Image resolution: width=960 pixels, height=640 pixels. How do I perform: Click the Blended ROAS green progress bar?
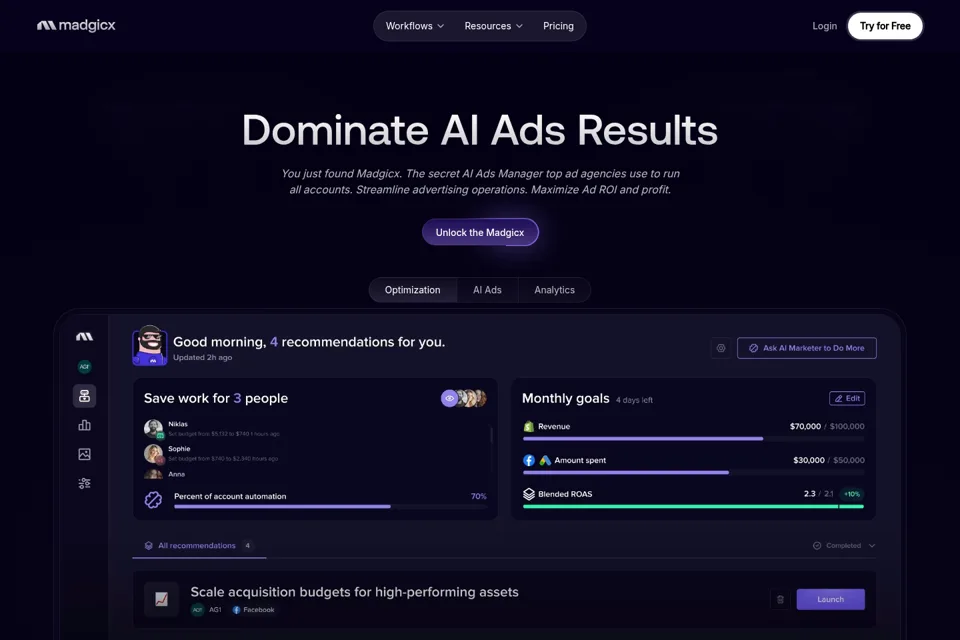pyautogui.click(x=693, y=506)
